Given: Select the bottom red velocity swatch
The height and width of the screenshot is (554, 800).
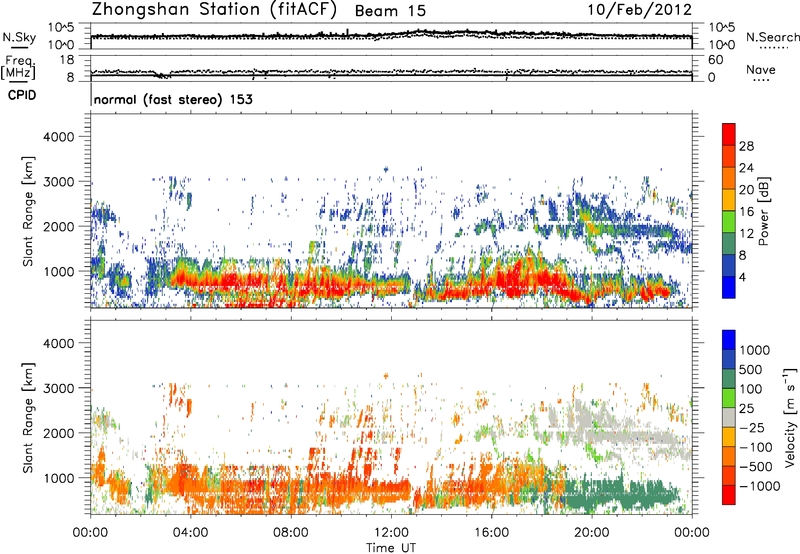Looking at the screenshot, I should (x=729, y=495).
